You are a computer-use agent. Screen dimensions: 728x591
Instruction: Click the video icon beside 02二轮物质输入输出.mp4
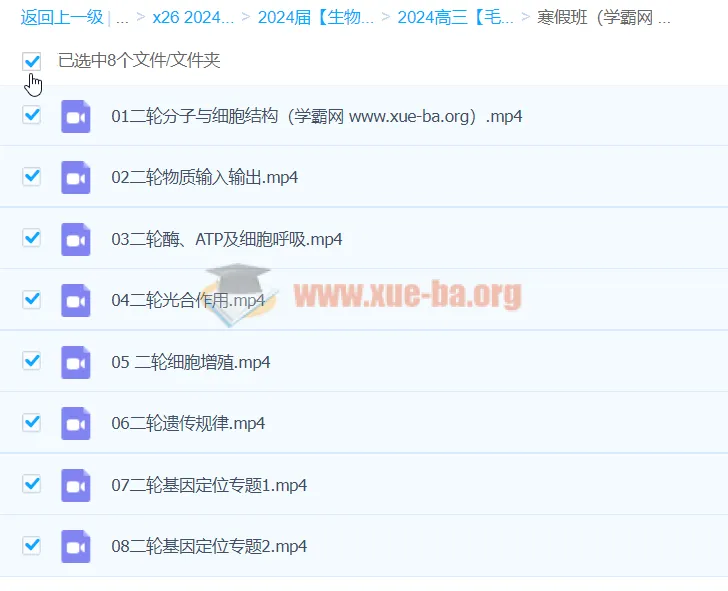pyautogui.click(x=76, y=178)
